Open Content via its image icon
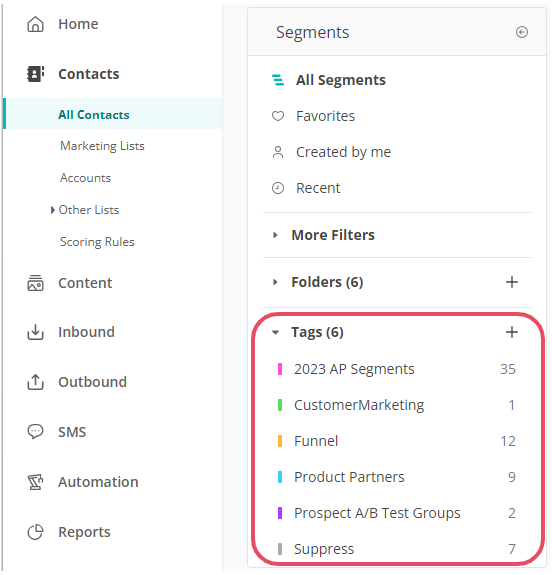552x575 pixels. pyautogui.click(x=35, y=283)
